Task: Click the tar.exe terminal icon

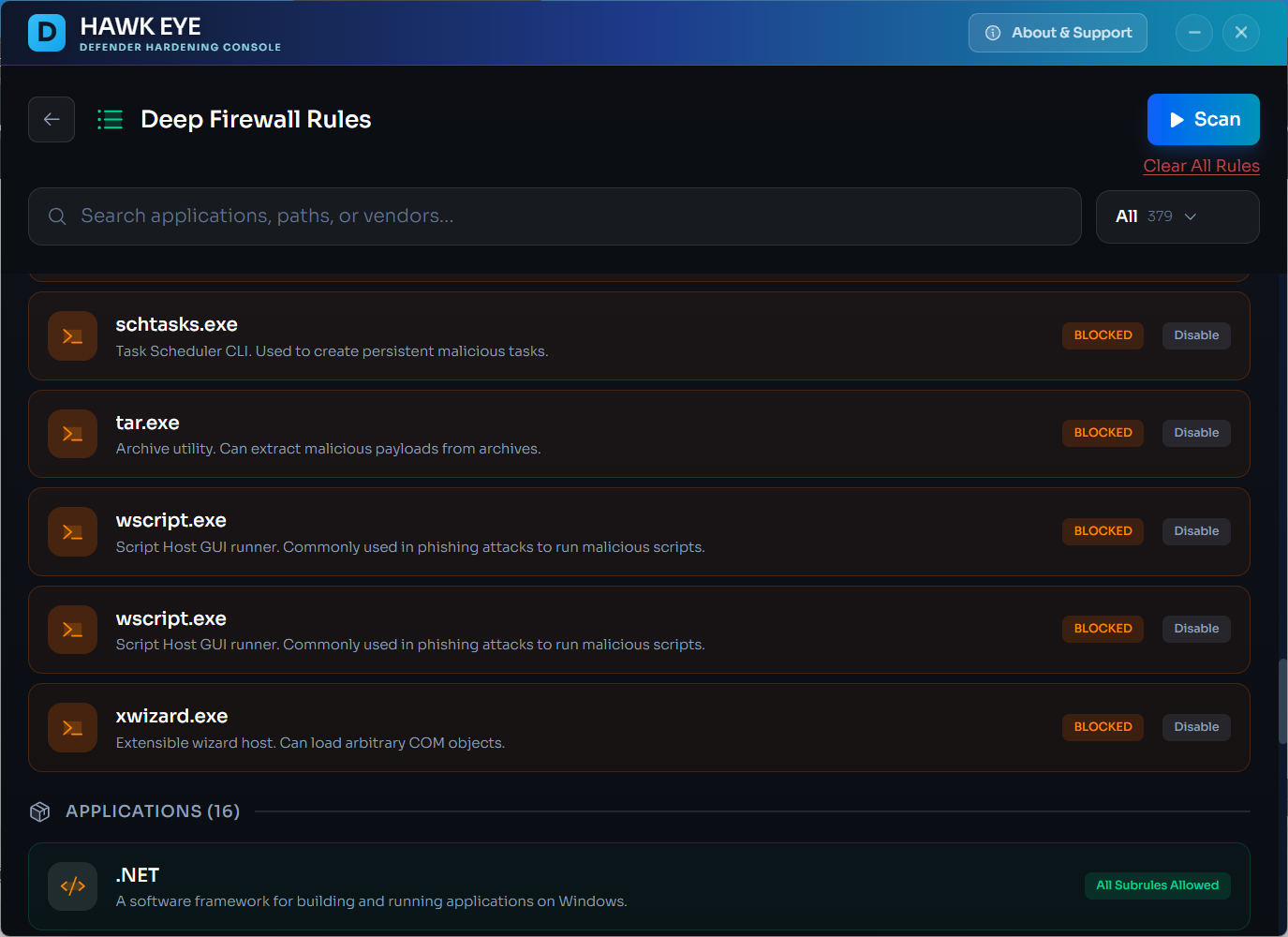Action: coord(72,434)
